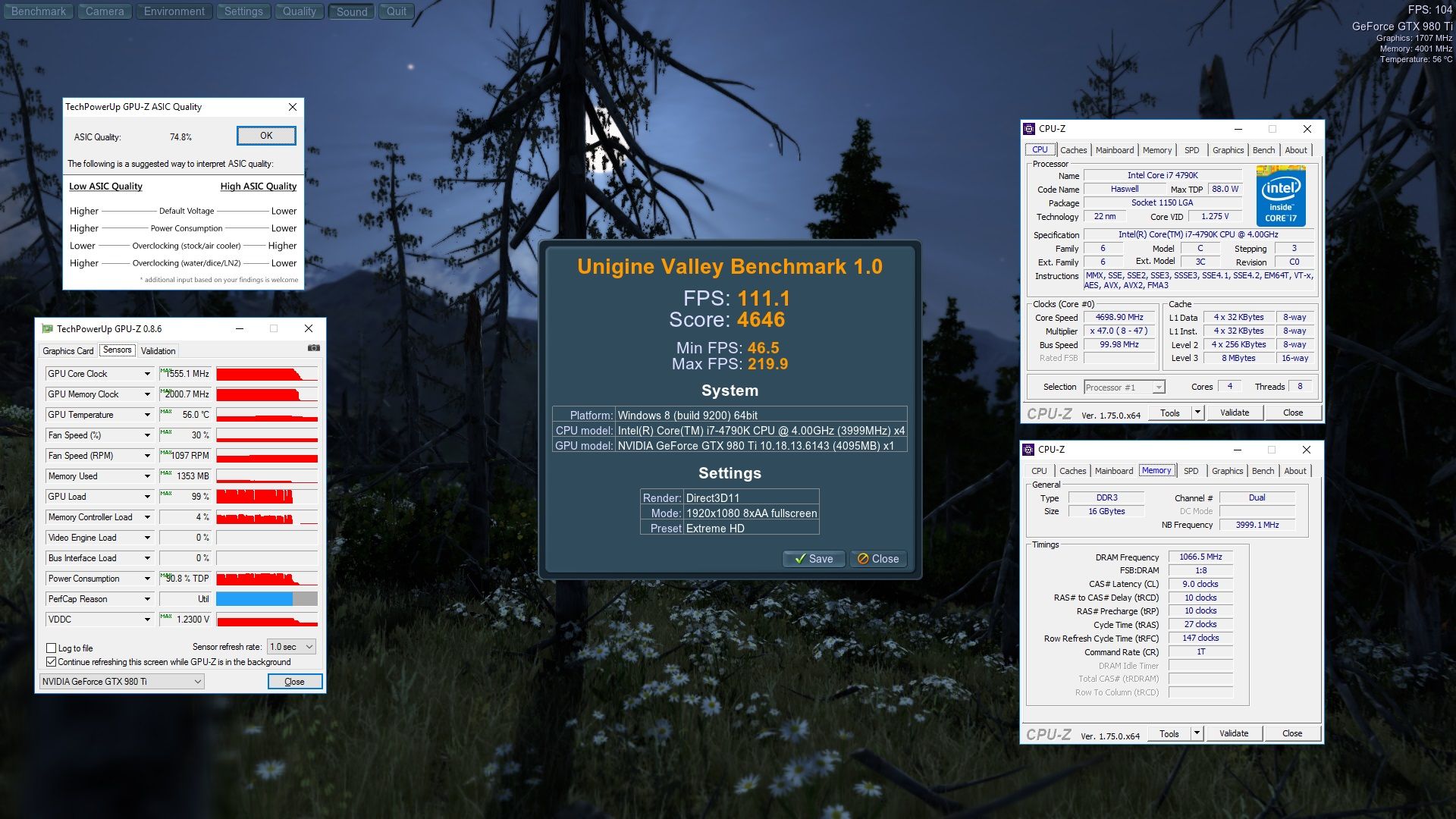
Task: Open Caches tab in upper CPU-Z
Action: pyautogui.click(x=1074, y=150)
